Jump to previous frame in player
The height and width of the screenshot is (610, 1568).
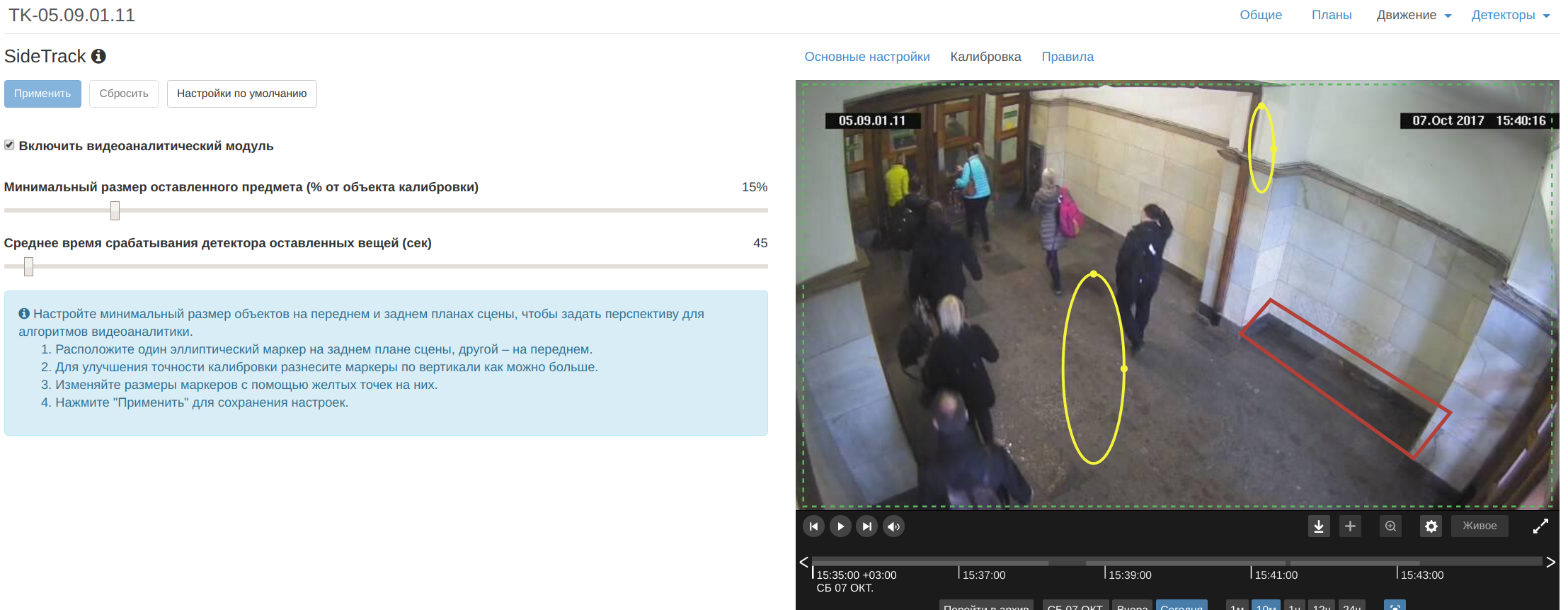[x=813, y=526]
